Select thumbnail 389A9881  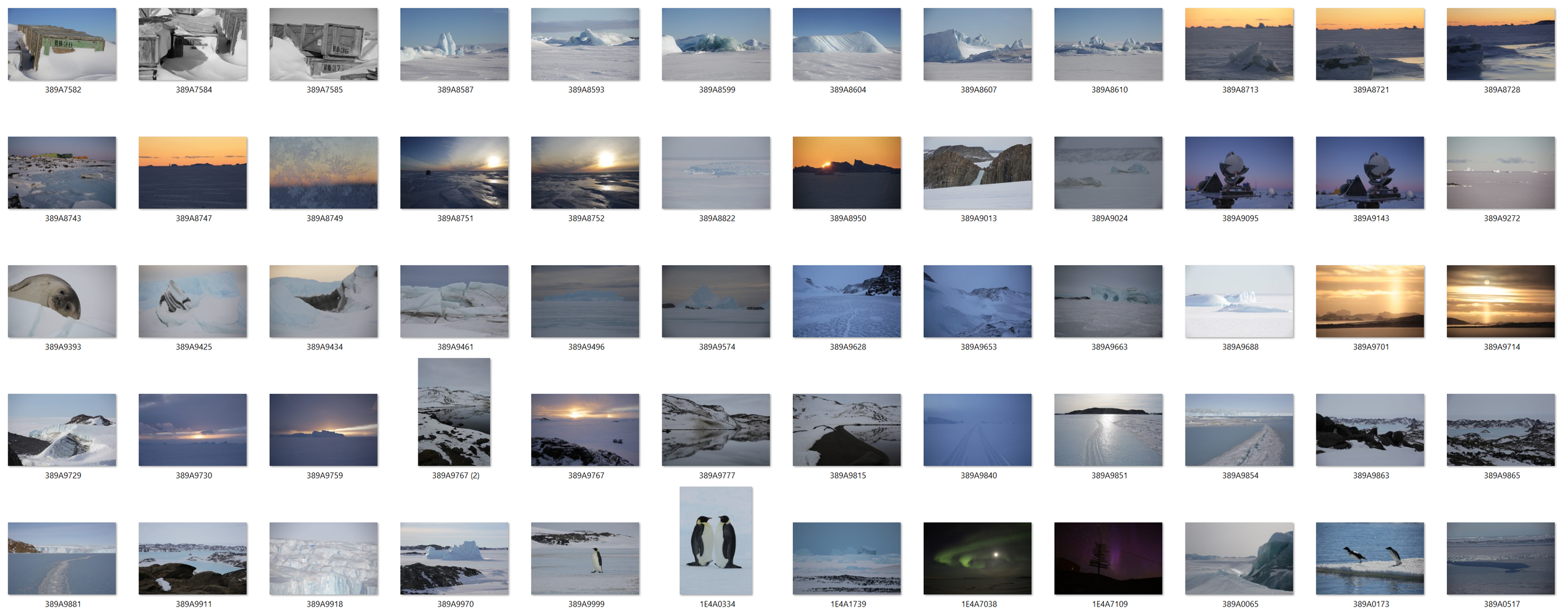click(62, 558)
